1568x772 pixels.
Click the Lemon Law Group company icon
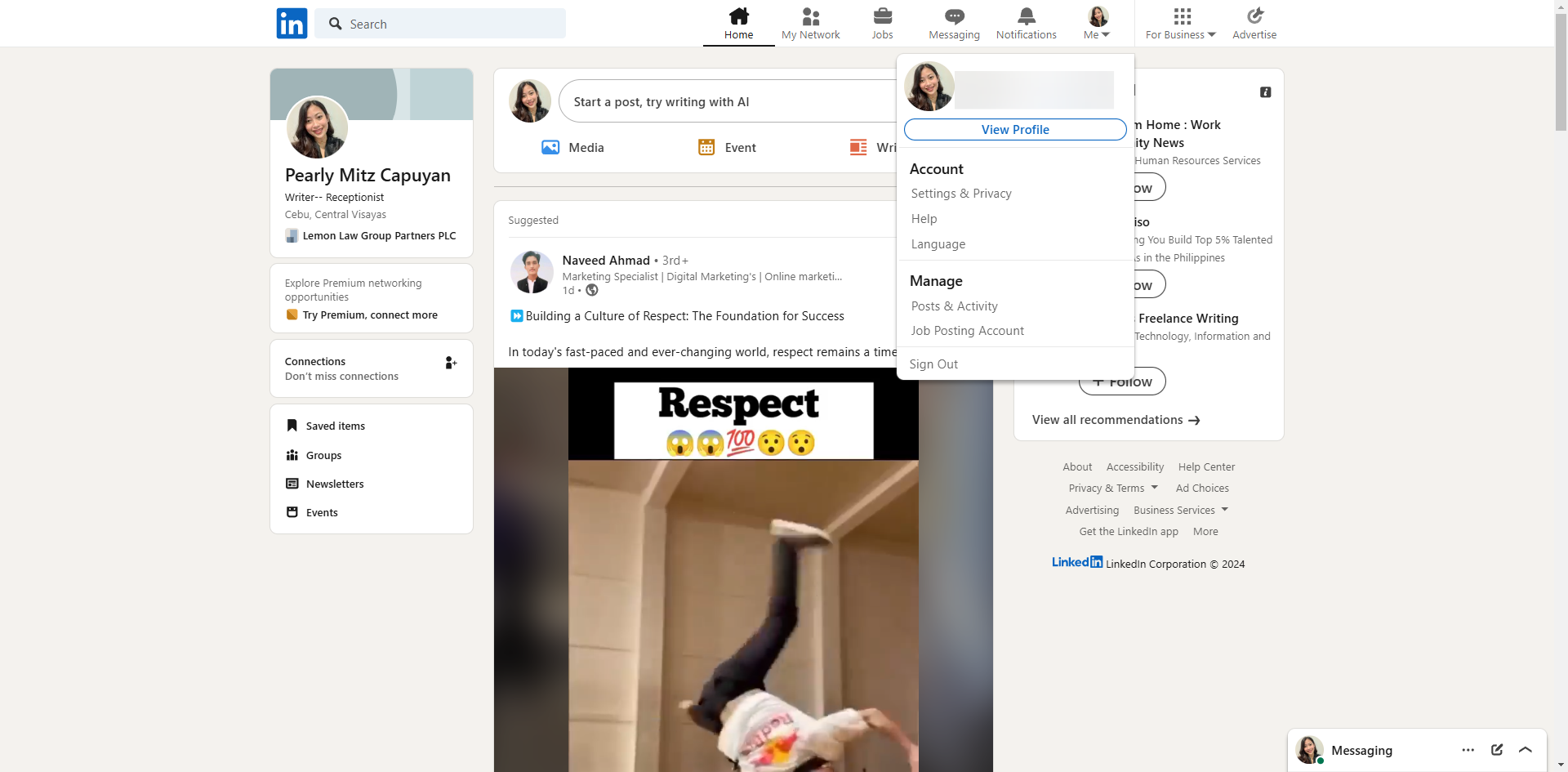coord(292,235)
